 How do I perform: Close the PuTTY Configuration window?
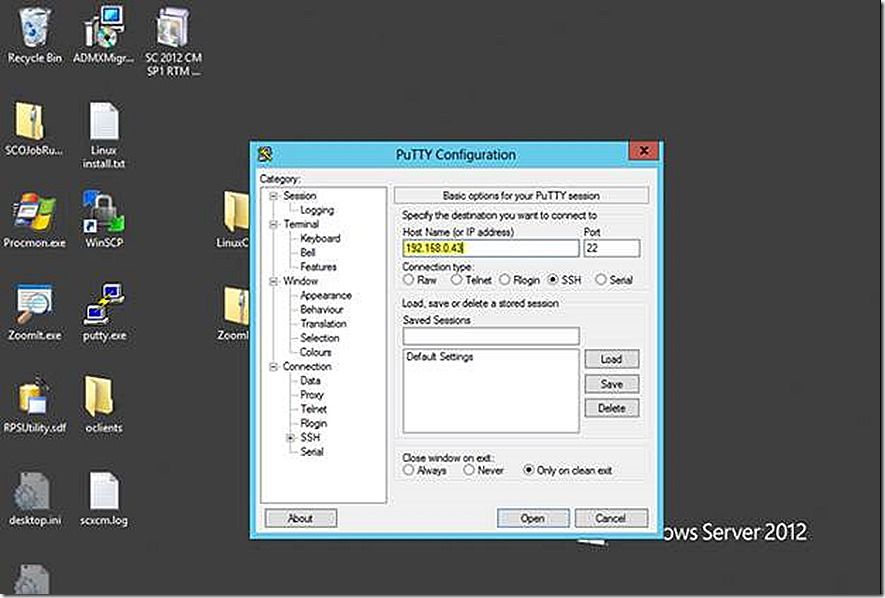(644, 151)
